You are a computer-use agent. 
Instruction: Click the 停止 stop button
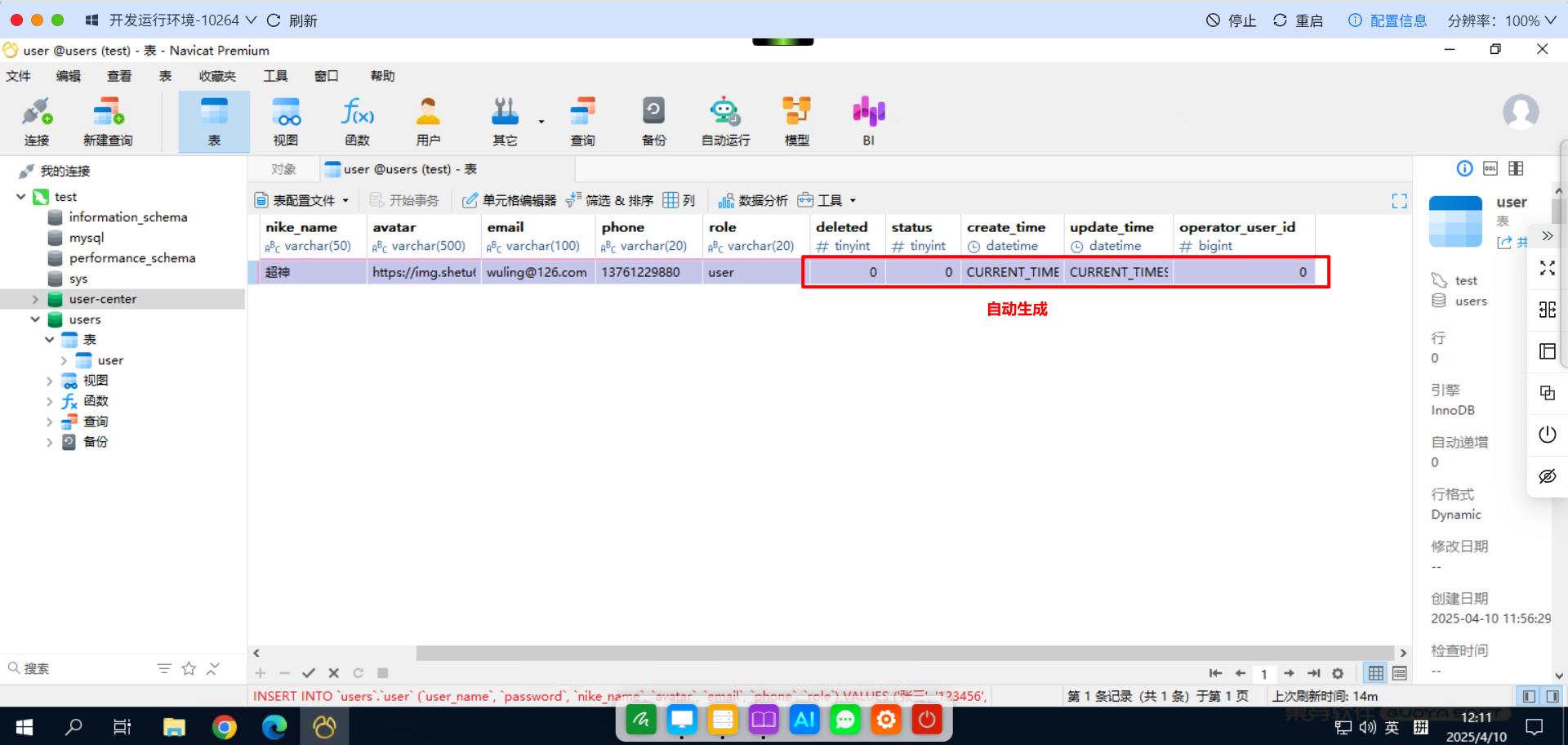click(x=1232, y=20)
